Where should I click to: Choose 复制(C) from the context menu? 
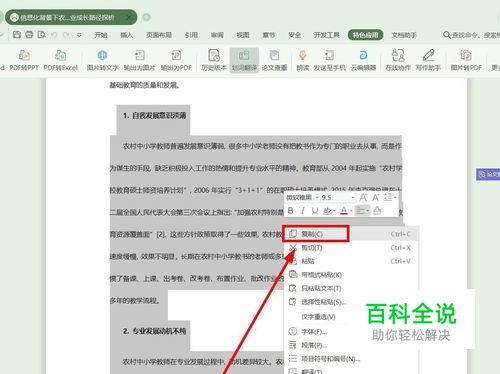pyautogui.click(x=350, y=234)
